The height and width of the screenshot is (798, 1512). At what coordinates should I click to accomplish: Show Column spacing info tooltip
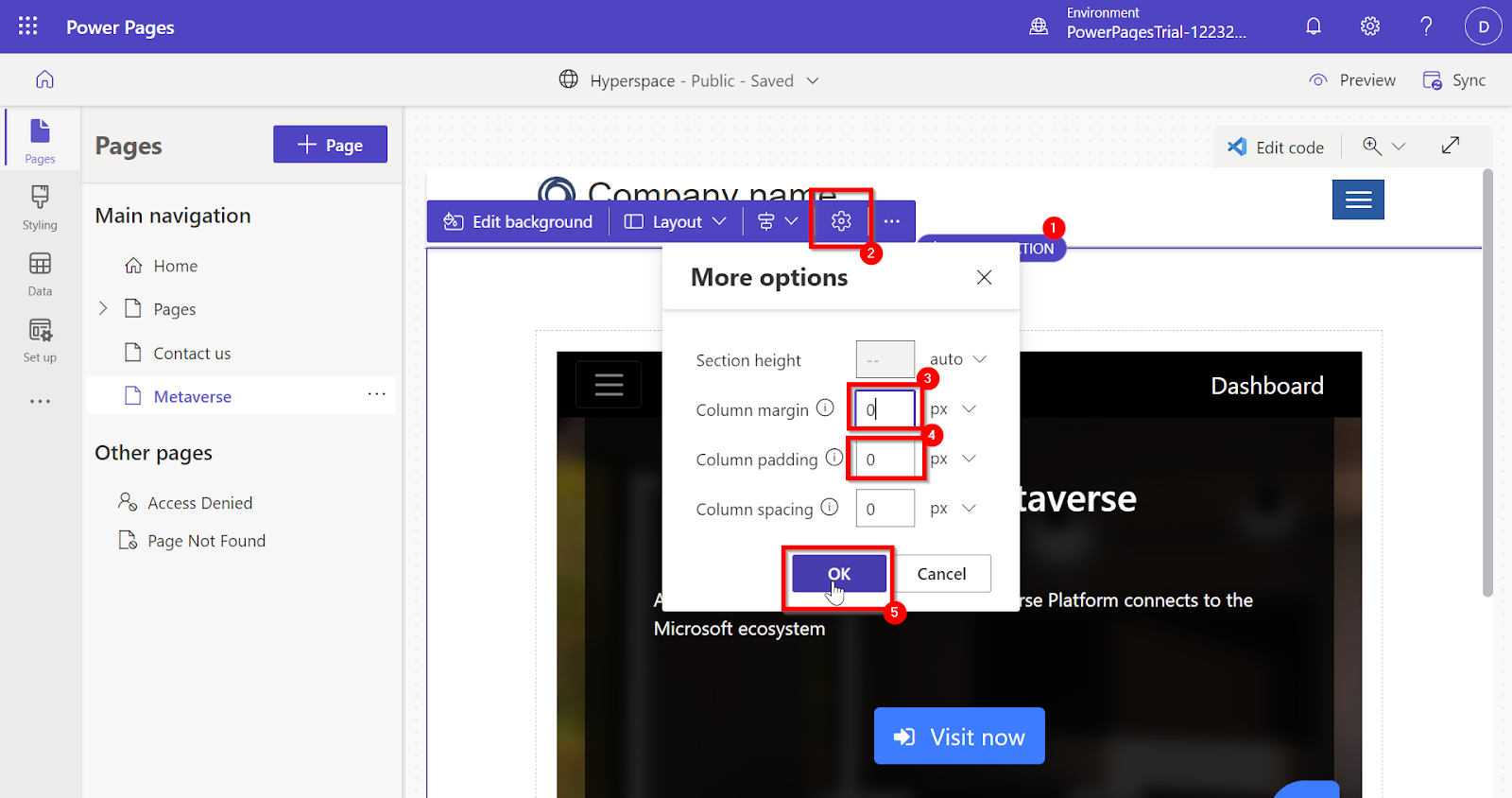830,507
